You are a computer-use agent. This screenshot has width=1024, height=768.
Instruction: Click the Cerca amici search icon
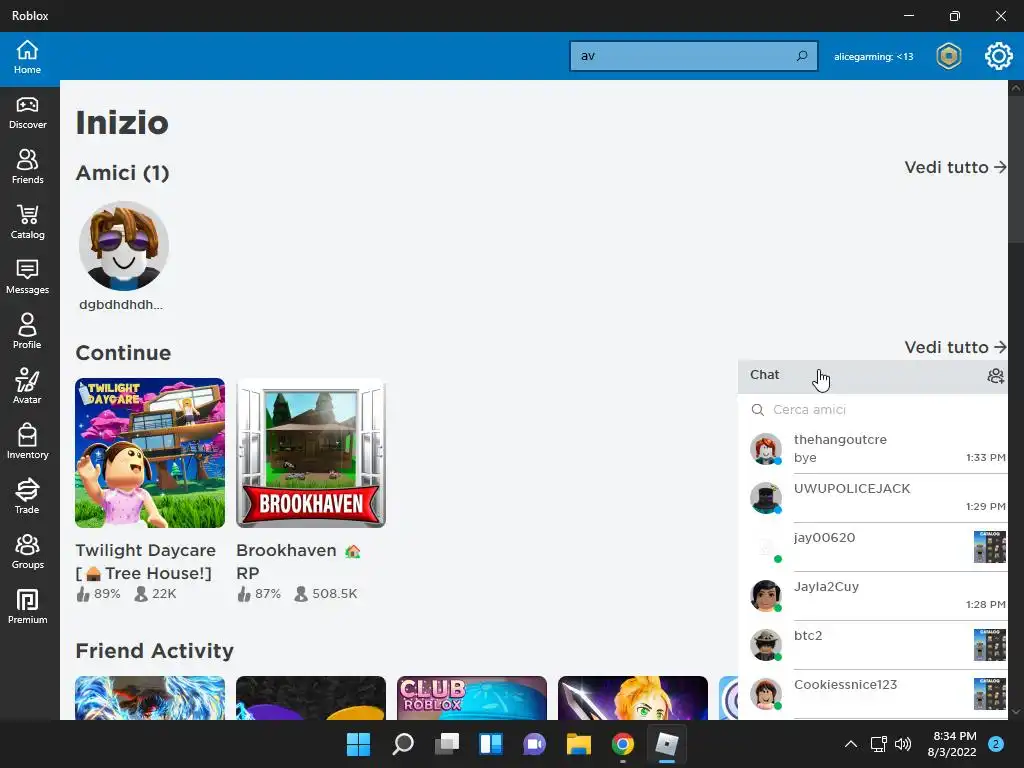758,409
